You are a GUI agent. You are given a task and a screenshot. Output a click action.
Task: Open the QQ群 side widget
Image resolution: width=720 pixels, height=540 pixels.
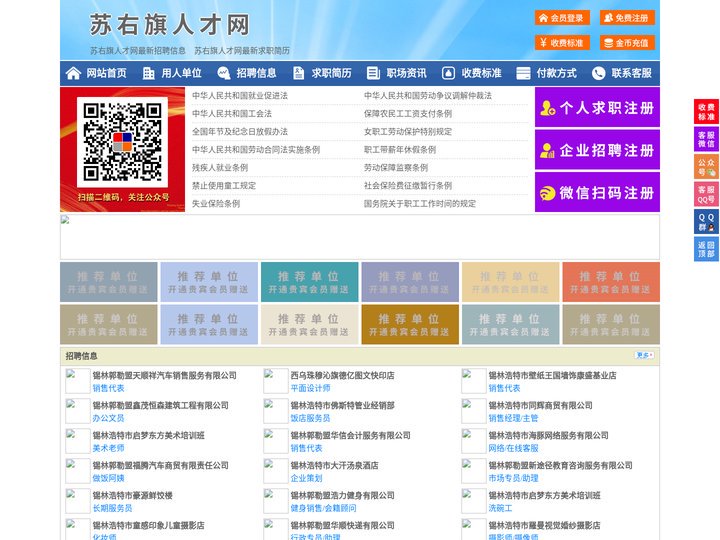click(706, 222)
